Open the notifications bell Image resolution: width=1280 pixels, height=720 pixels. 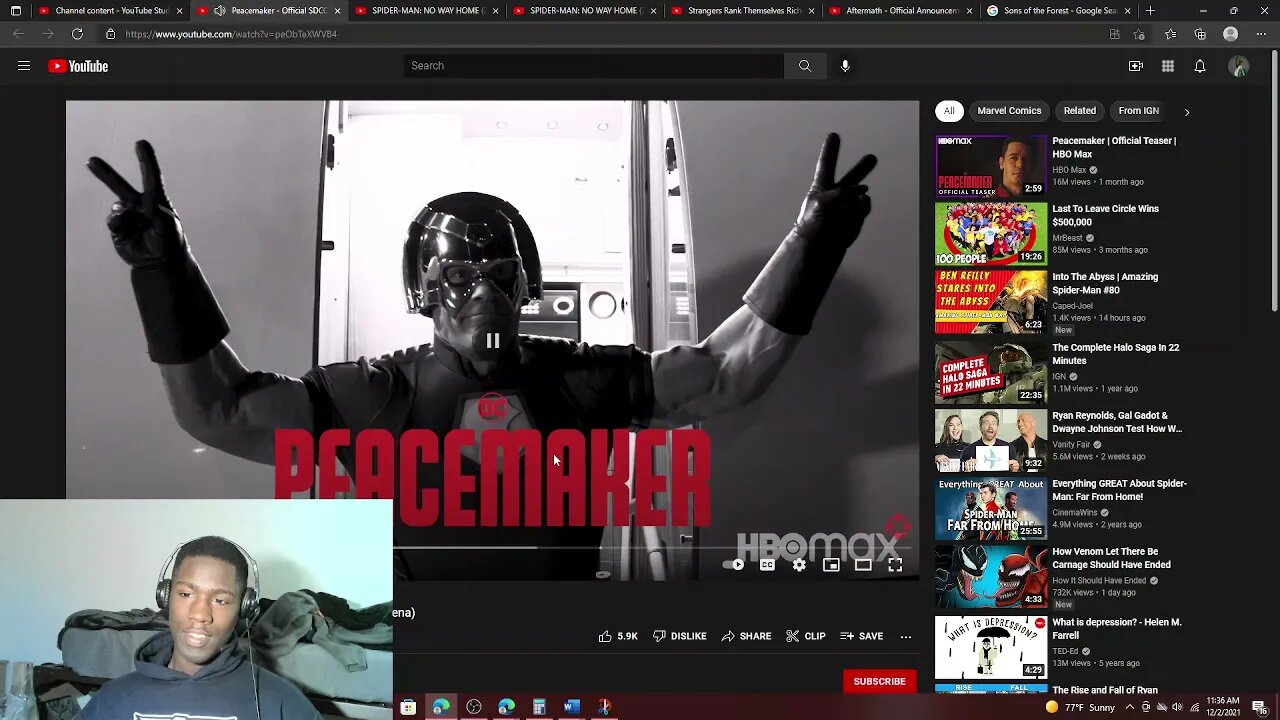(1200, 66)
